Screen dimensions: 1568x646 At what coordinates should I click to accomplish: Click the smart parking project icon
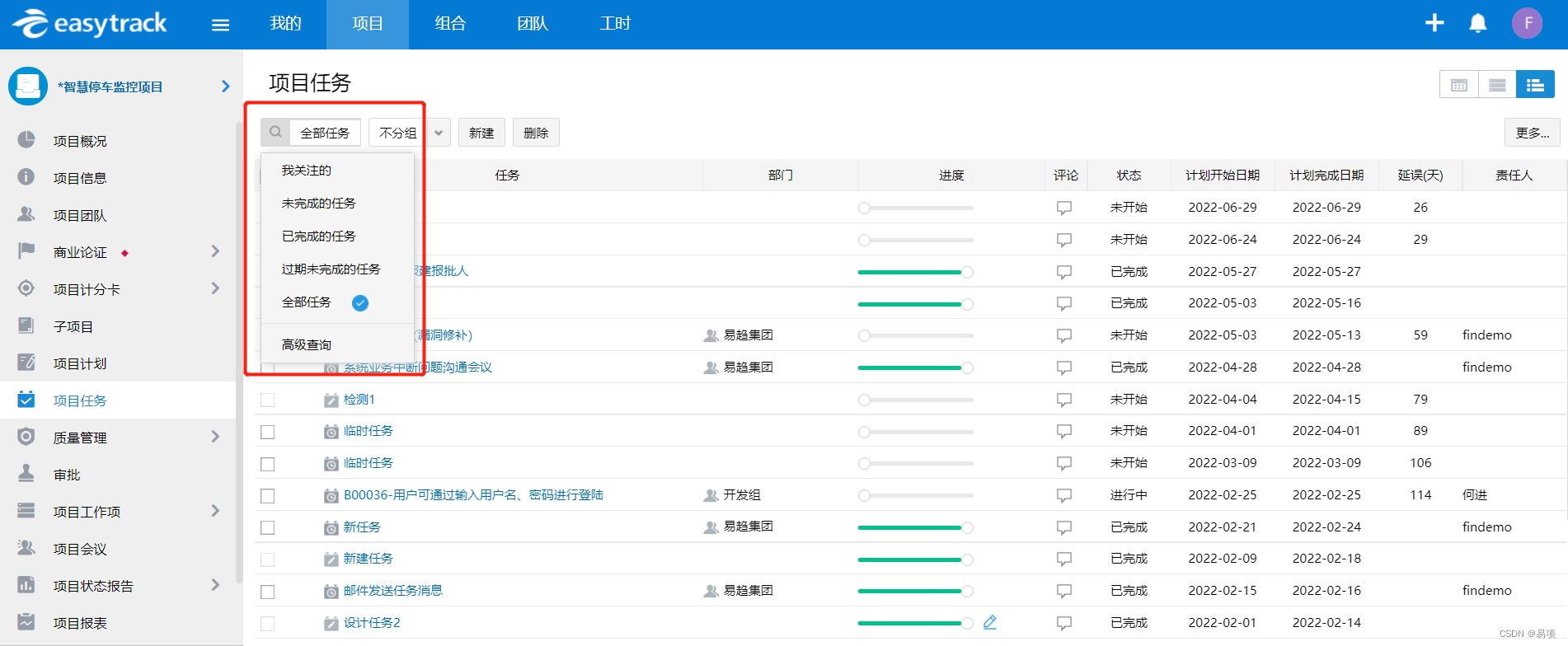tap(28, 86)
